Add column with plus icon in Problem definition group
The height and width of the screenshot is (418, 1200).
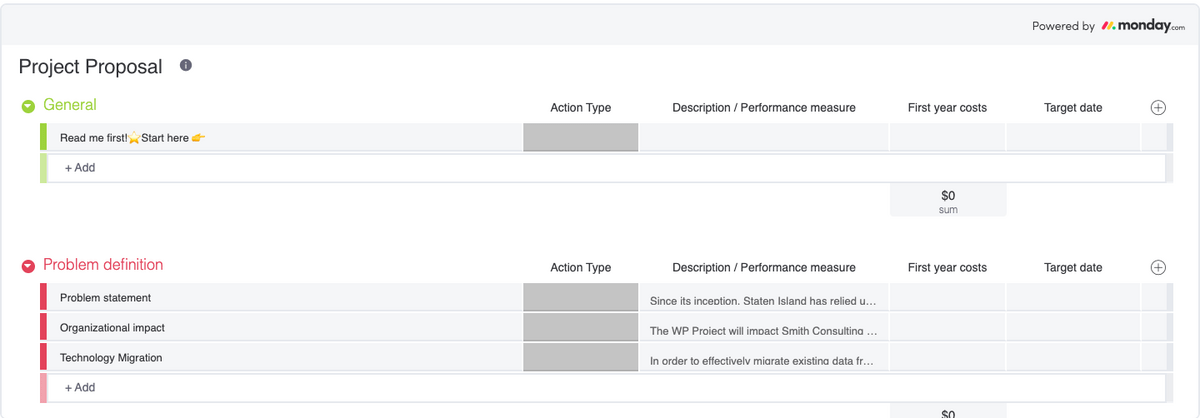(1158, 267)
